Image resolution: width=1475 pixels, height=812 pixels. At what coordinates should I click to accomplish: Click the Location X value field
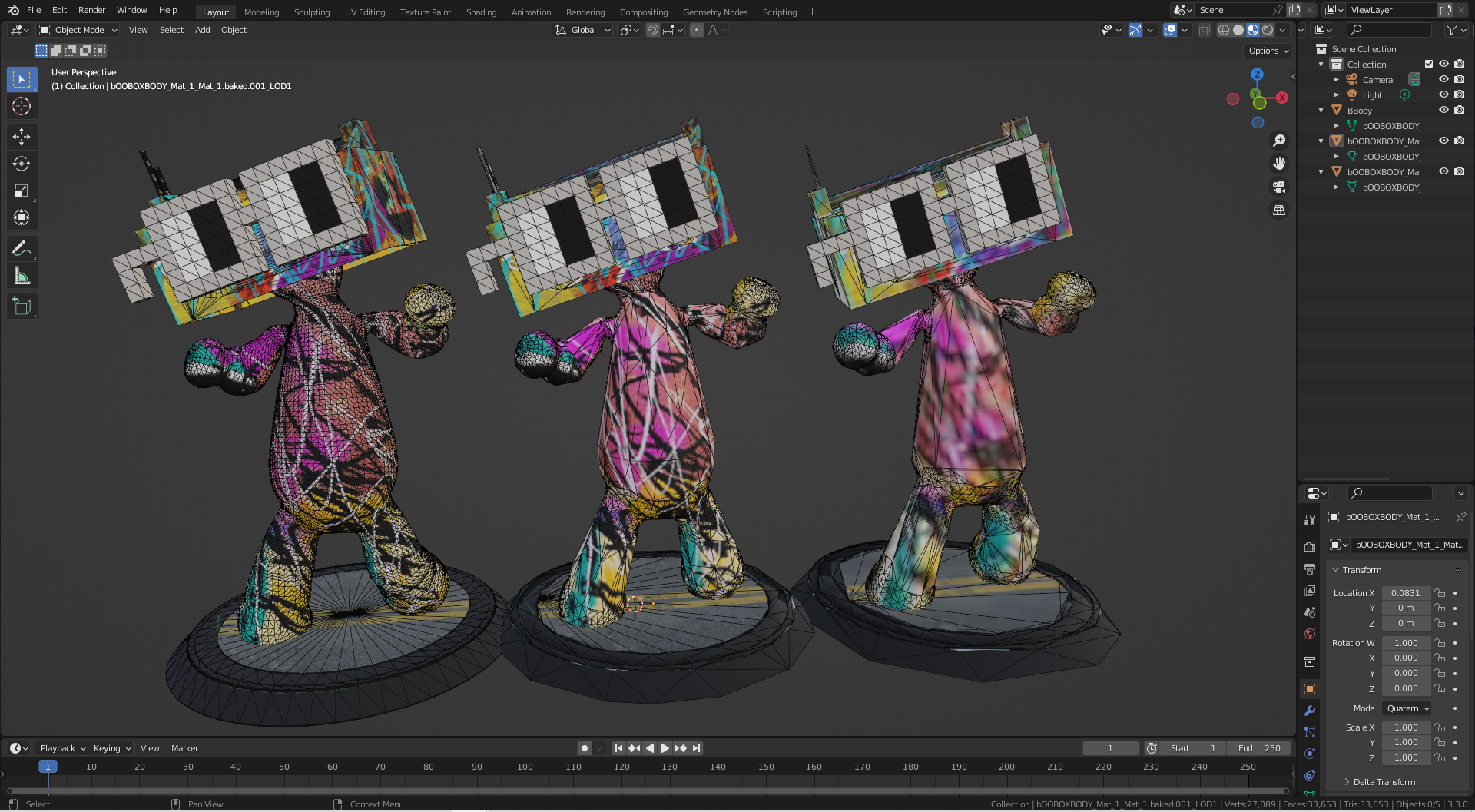(x=1406, y=592)
